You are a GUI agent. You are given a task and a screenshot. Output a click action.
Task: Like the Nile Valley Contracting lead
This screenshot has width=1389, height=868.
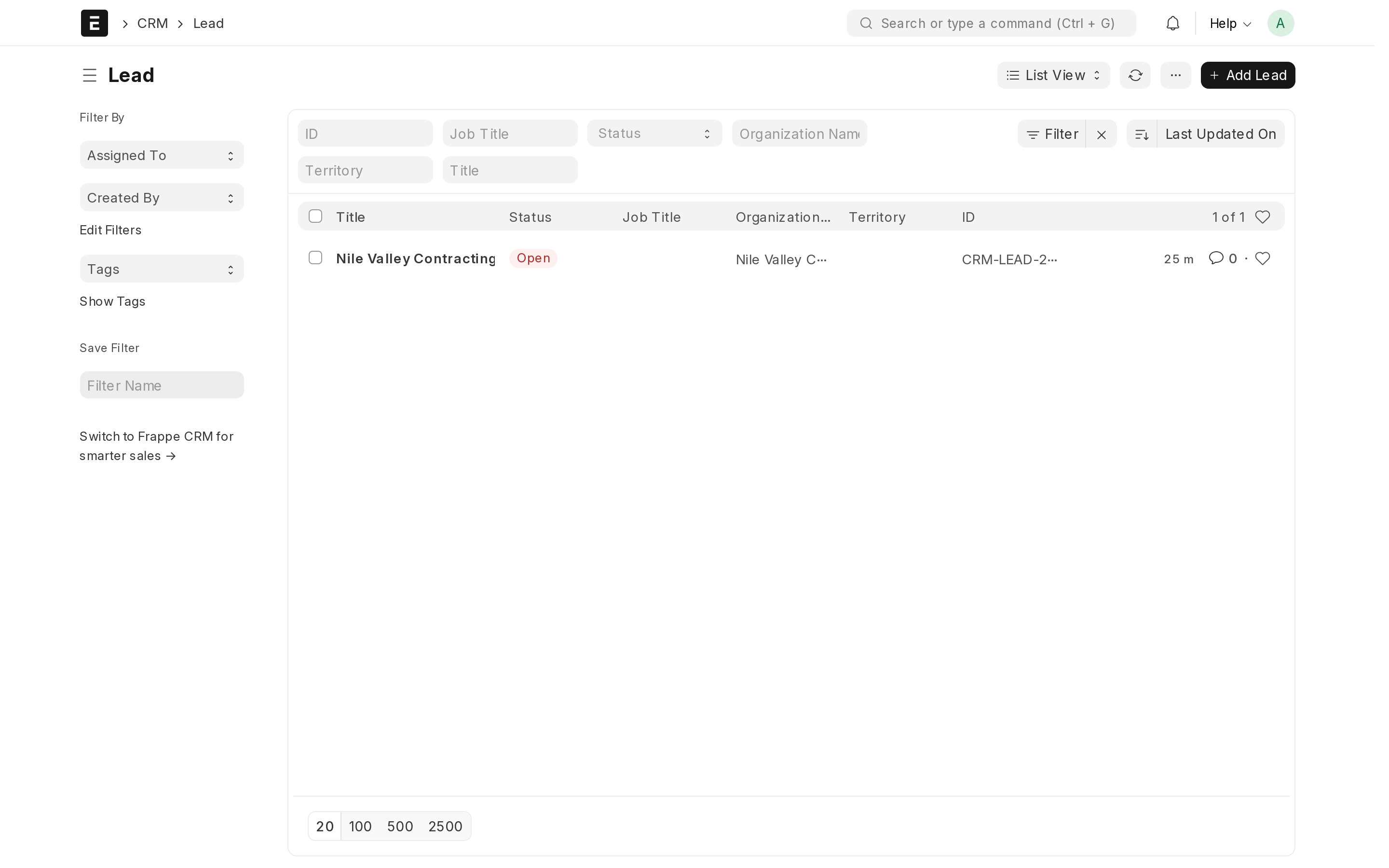[x=1262, y=258]
